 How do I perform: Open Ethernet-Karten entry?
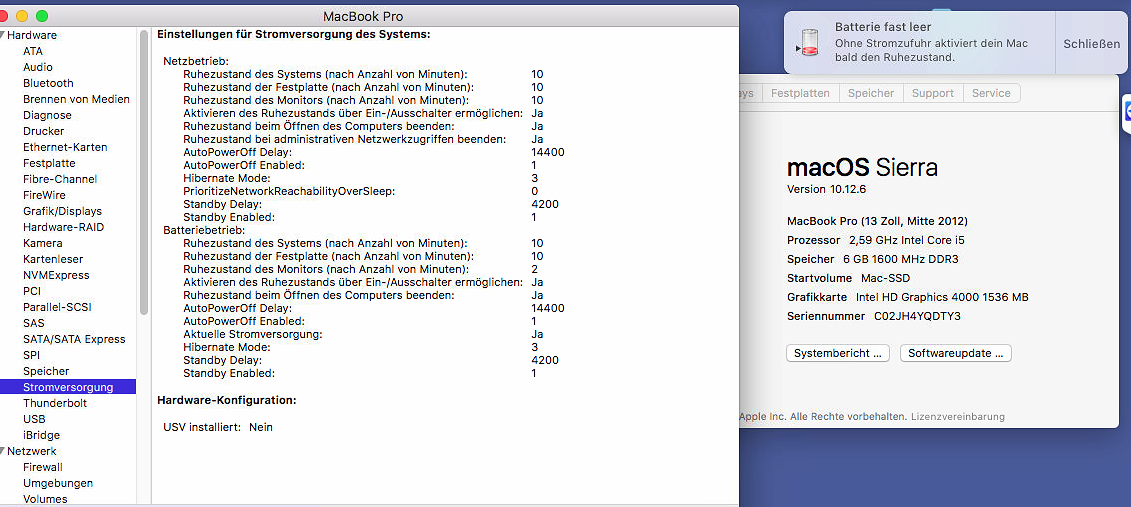(x=65, y=147)
